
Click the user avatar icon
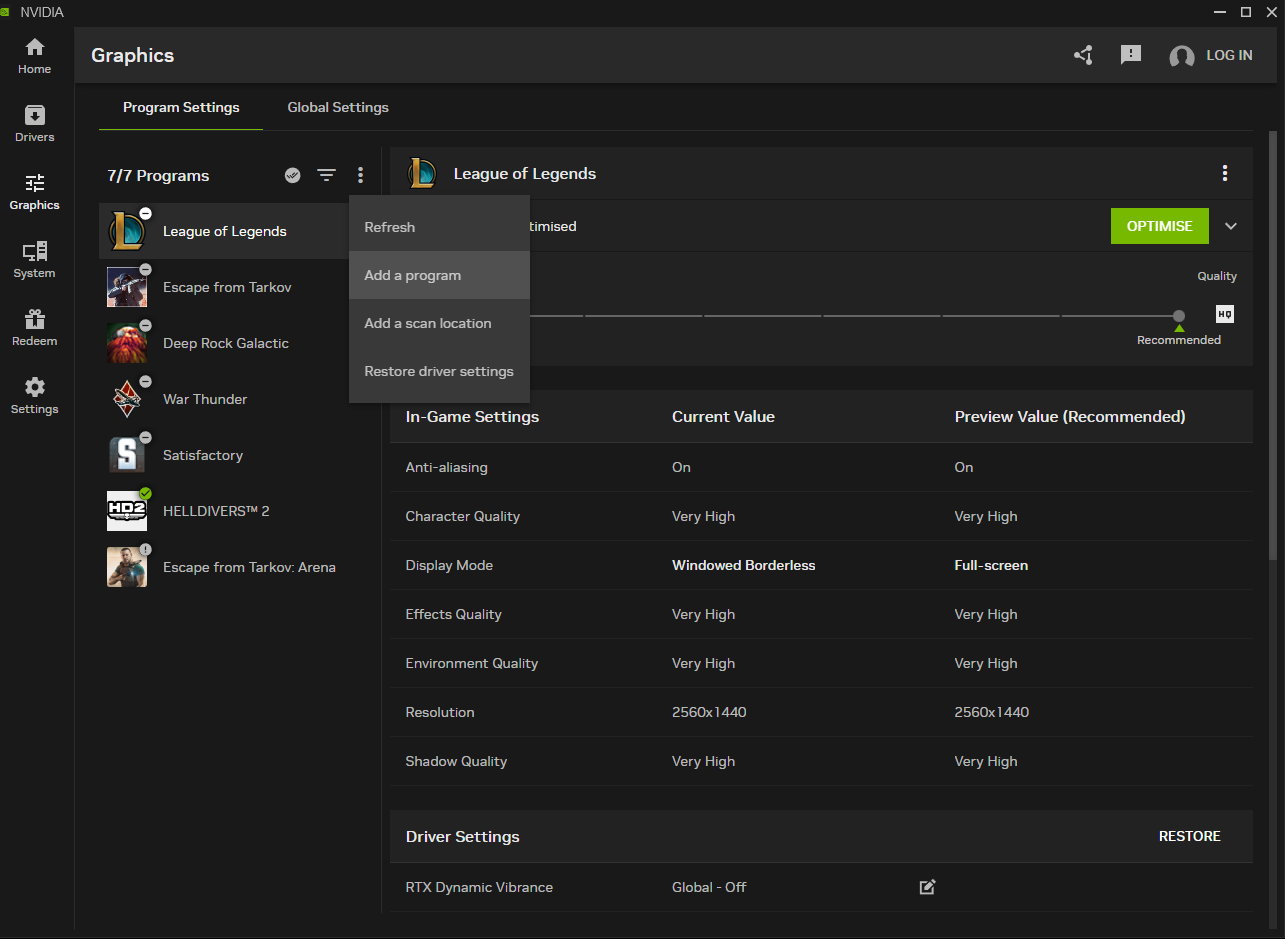pyautogui.click(x=1182, y=56)
